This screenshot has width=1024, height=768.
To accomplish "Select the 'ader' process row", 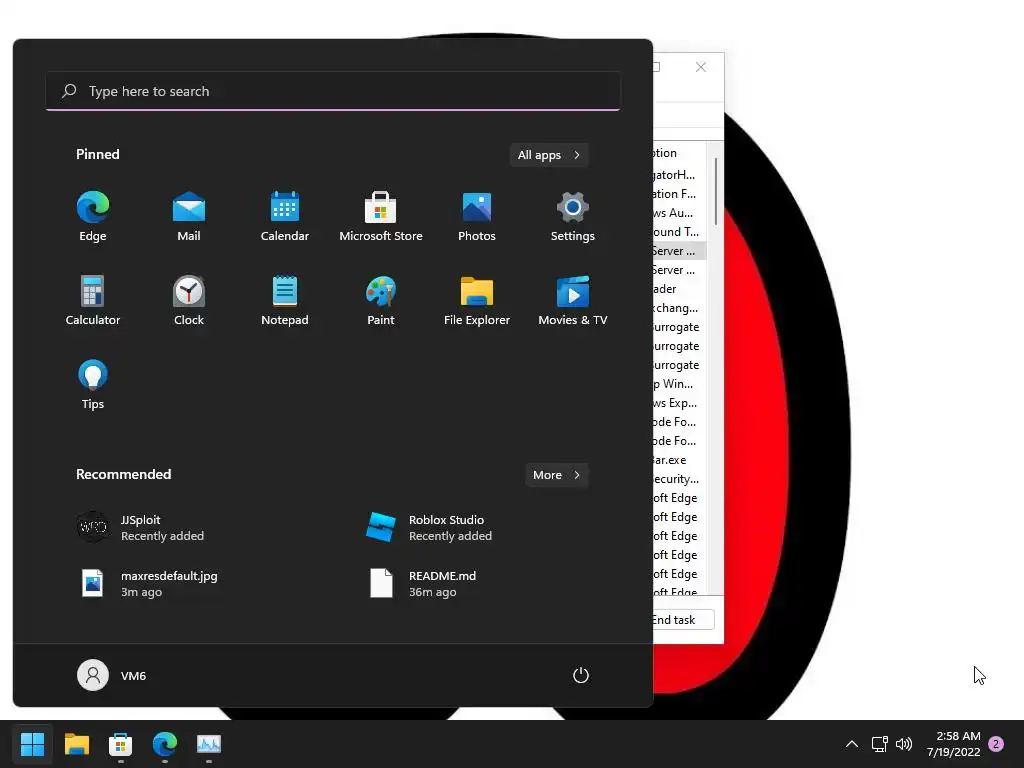I will coord(679,289).
